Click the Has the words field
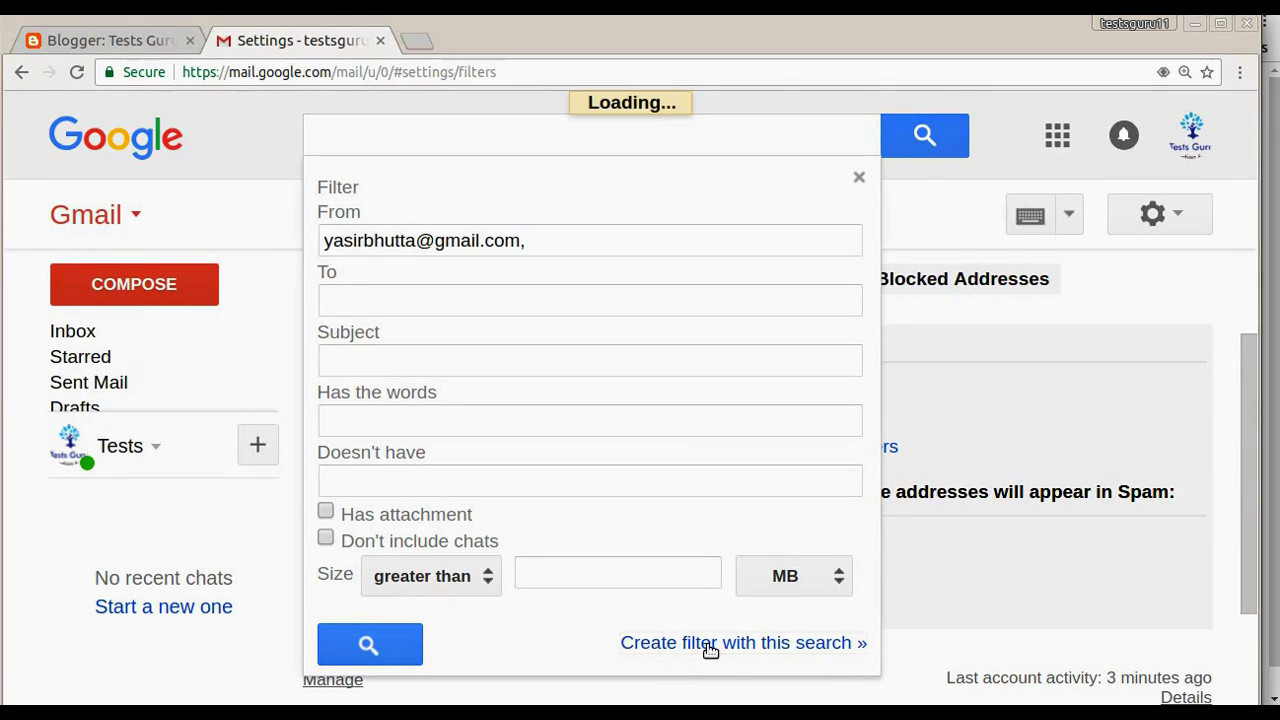1280x720 pixels. click(x=590, y=421)
